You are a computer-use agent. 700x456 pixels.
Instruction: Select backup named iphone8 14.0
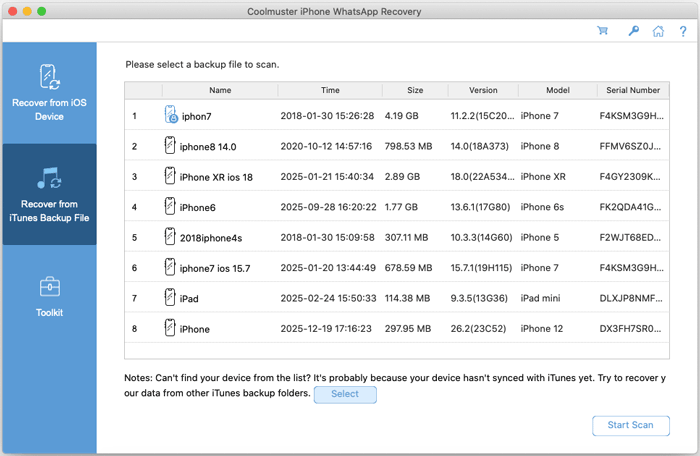pos(208,147)
